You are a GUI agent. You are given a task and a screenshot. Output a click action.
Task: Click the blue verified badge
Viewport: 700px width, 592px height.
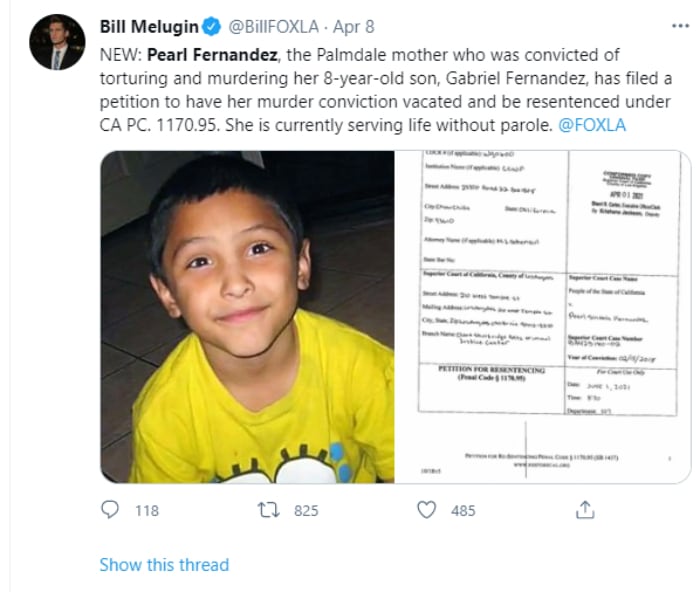213,27
